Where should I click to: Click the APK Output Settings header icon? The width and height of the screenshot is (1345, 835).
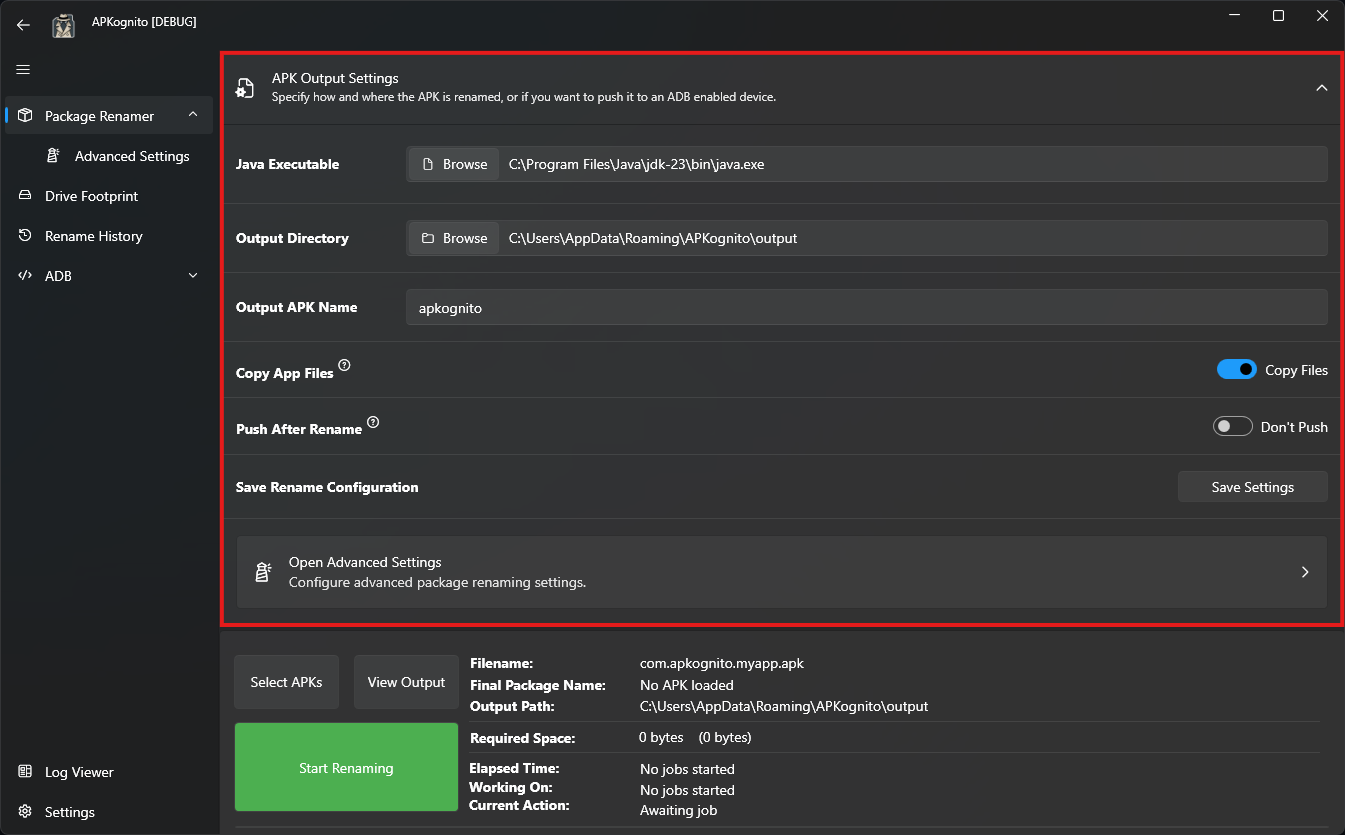coord(244,88)
